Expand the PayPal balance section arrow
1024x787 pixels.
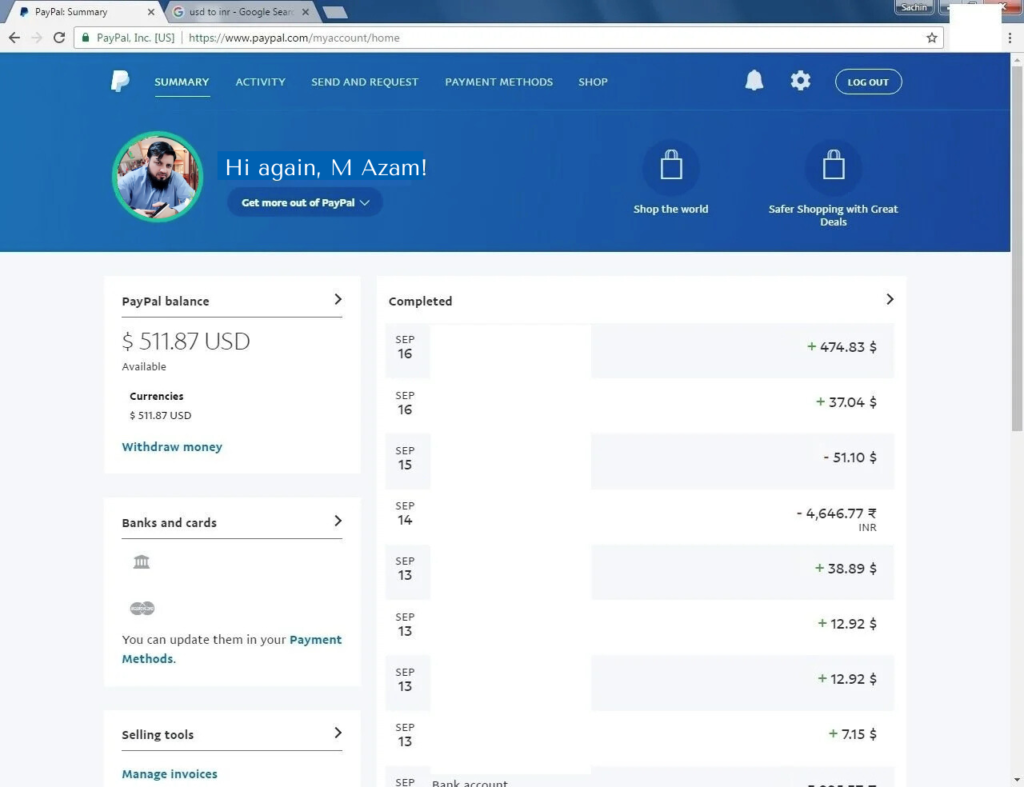pyautogui.click(x=338, y=299)
